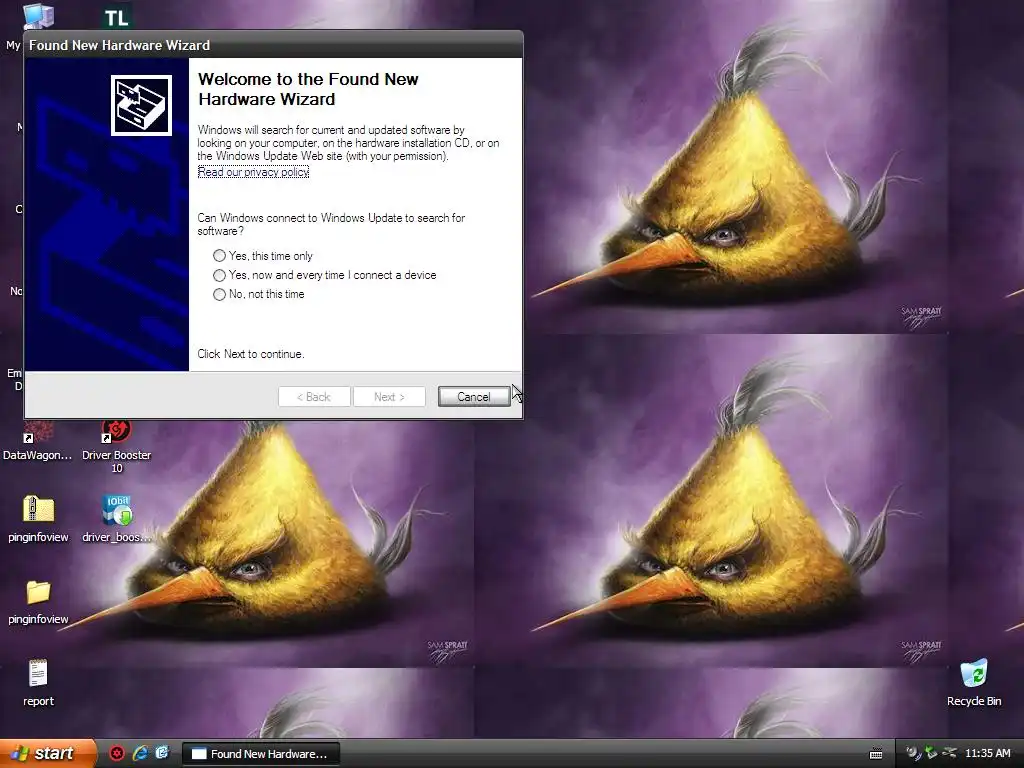Click the network connection tray icon
1024x768 pixels.
pos(949,753)
